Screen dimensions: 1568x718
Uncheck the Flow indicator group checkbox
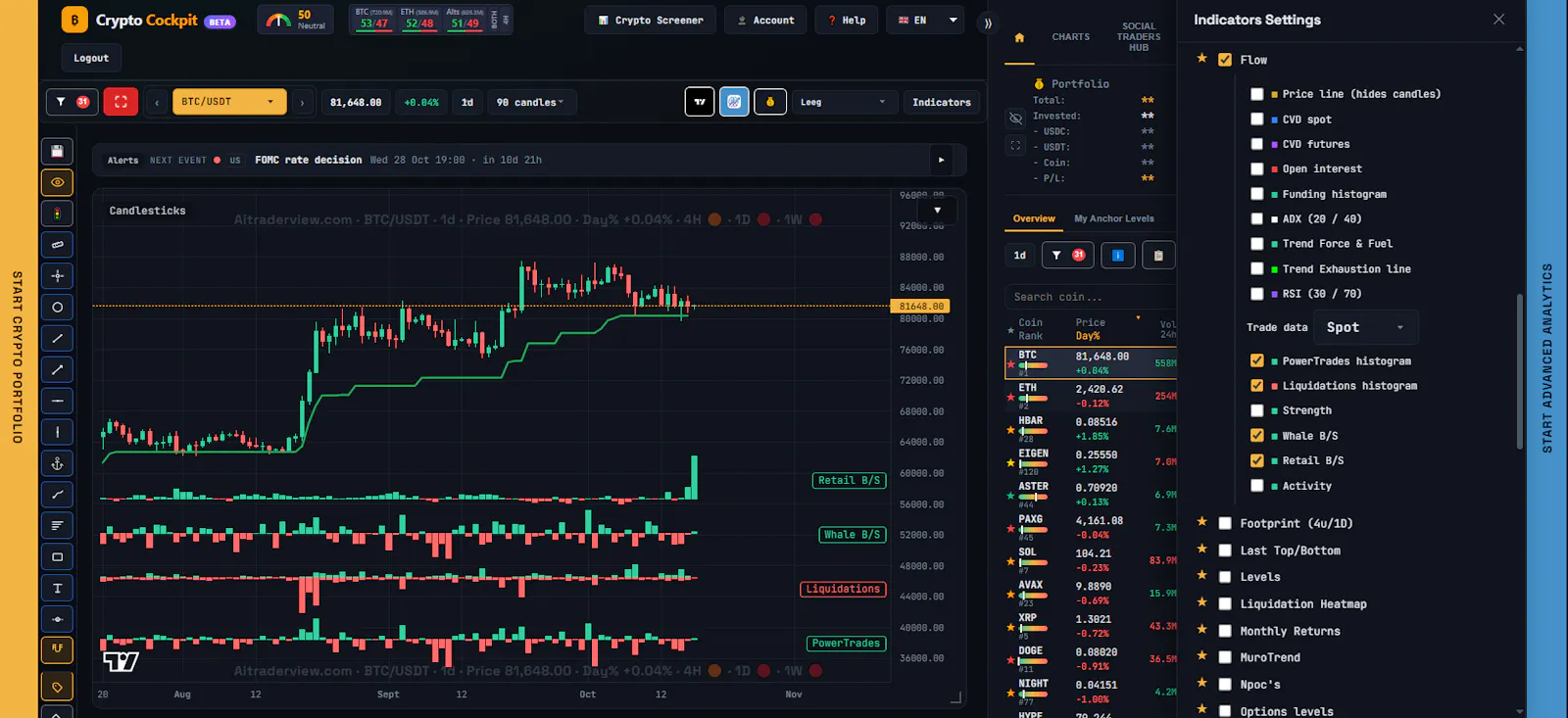[x=1225, y=60]
